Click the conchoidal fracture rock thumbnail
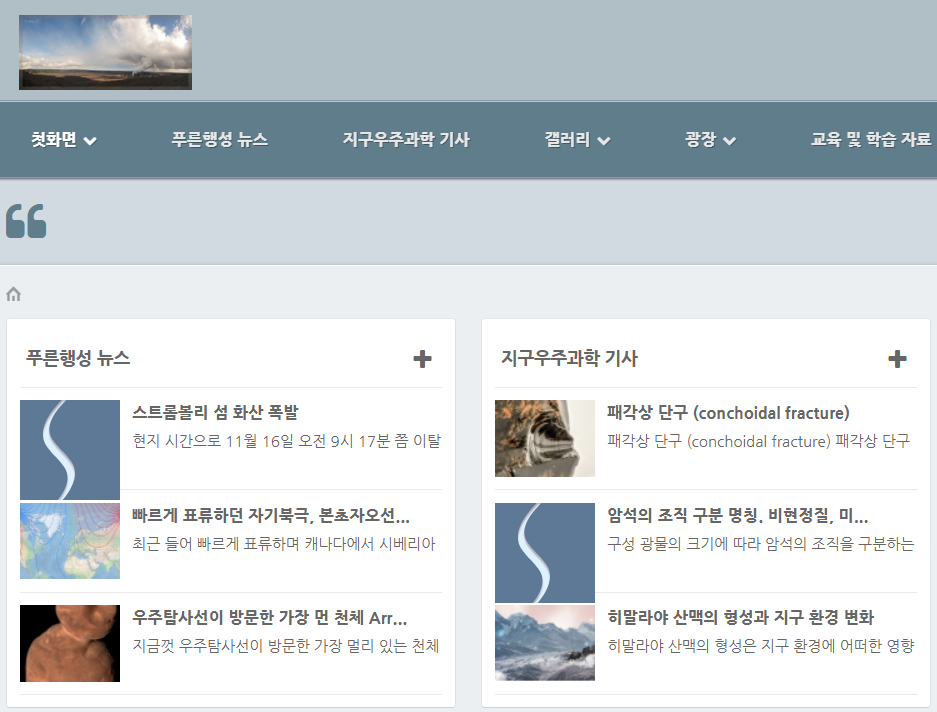Image resolution: width=937 pixels, height=712 pixels. point(545,439)
